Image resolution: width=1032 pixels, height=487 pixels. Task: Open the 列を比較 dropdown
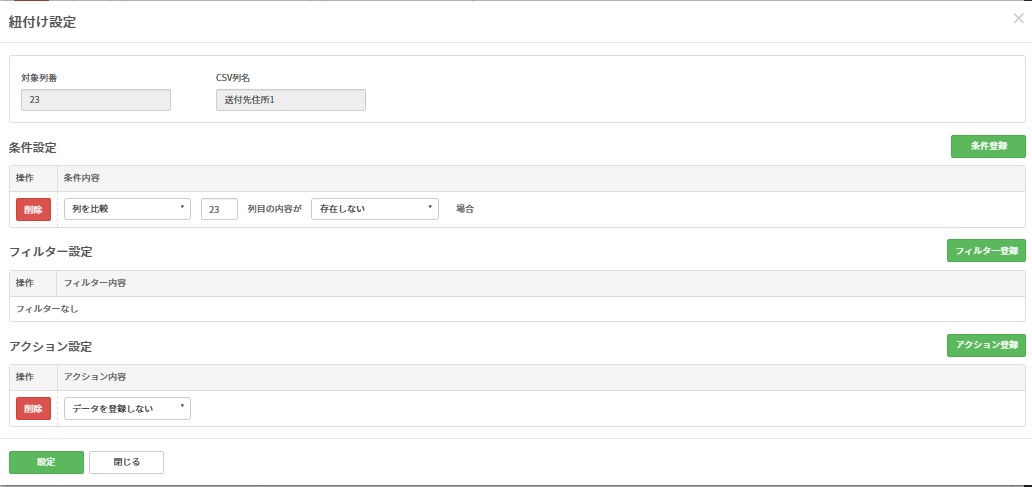coord(127,209)
